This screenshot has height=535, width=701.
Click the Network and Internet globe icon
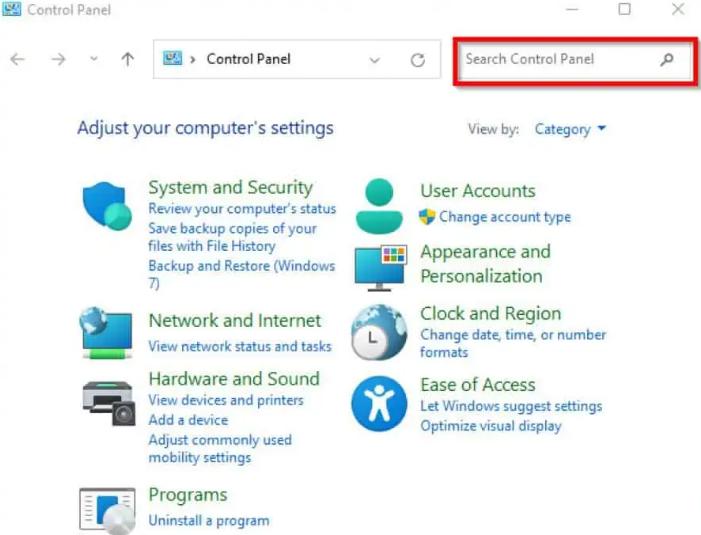coord(106,333)
